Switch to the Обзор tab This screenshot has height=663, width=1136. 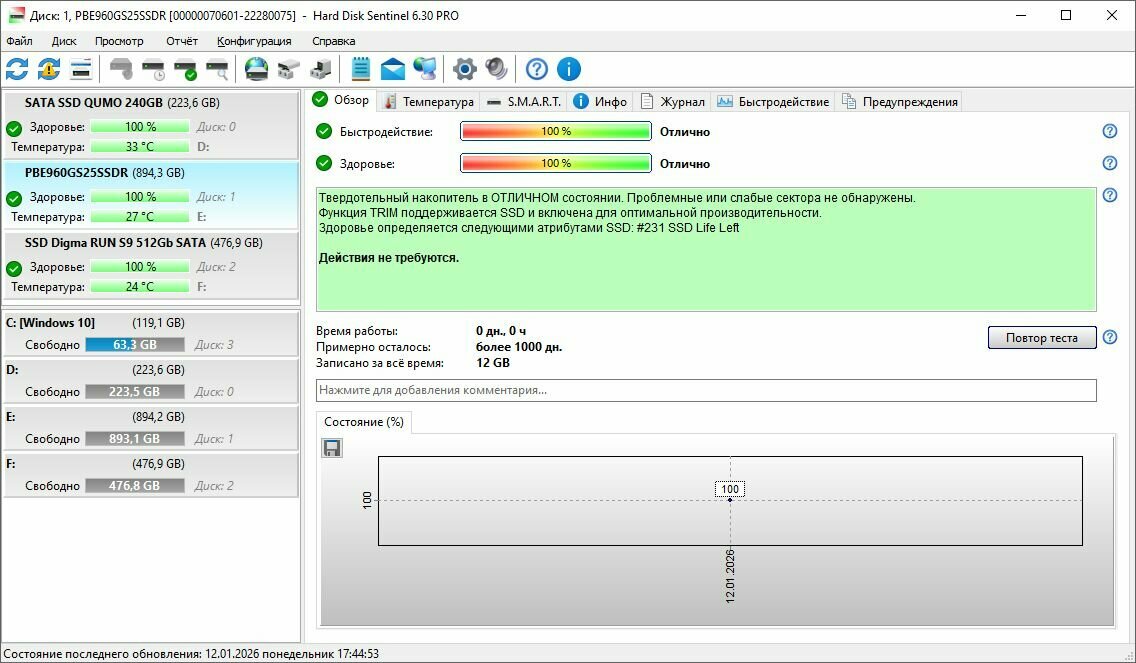pos(341,100)
